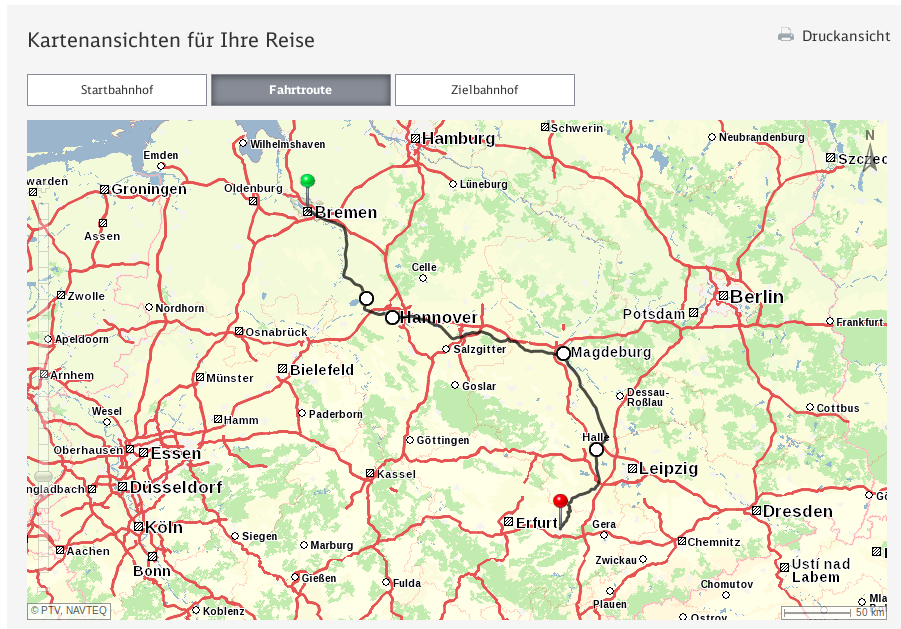Select the Hannover stop circle on route
901x629 pixels.
click(x=392, y=317)
